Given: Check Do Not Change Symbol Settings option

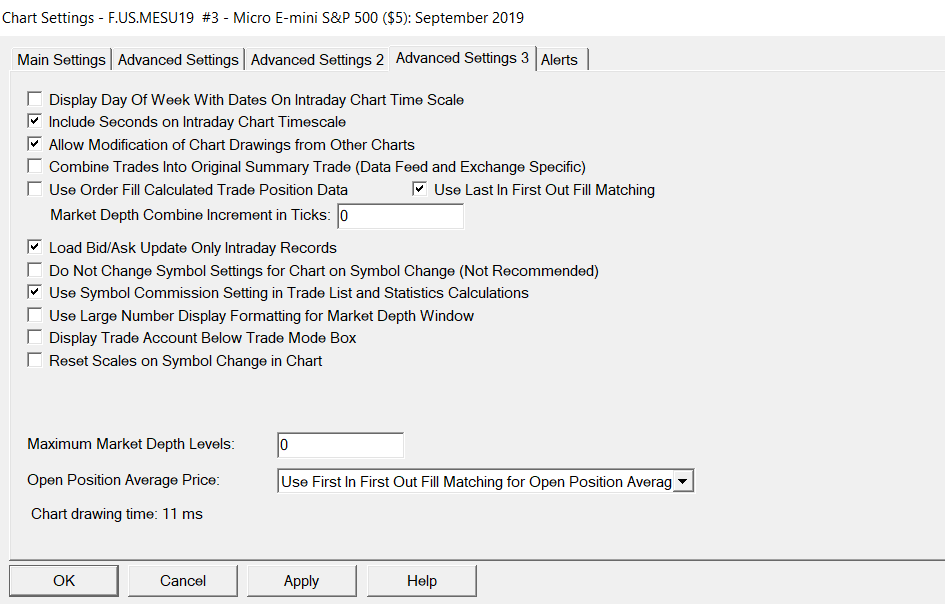Looking at the screenshot, I should [35, 270].
